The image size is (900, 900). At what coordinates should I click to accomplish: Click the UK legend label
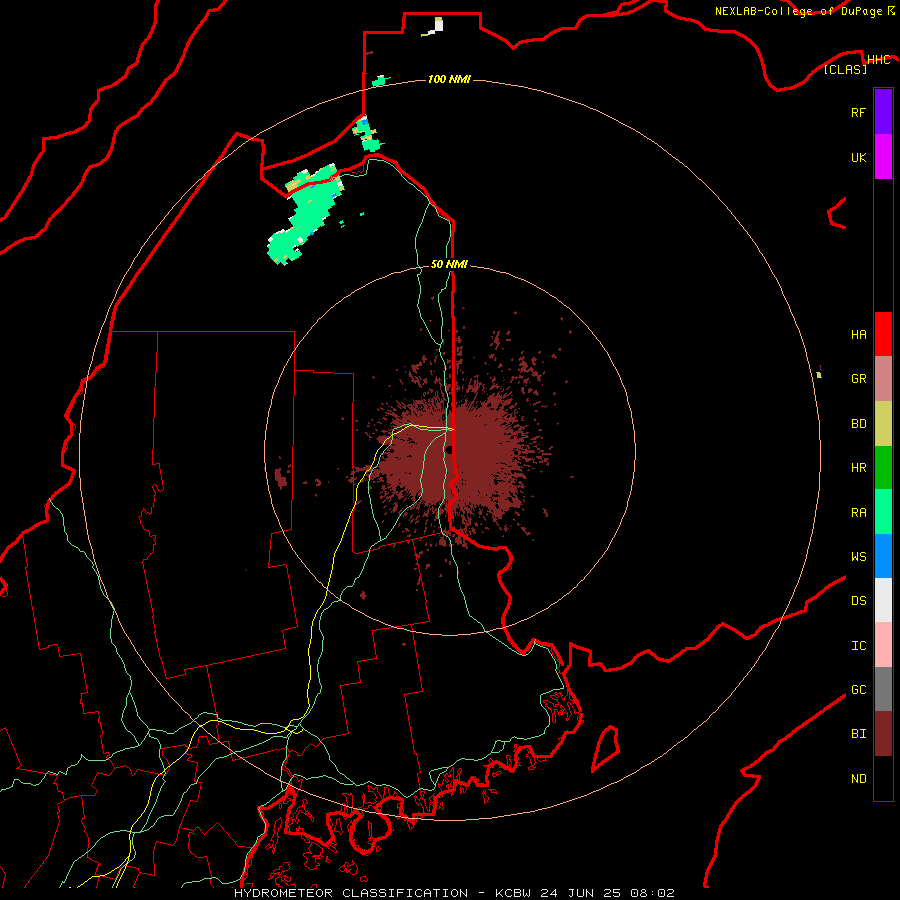(858, 157)
